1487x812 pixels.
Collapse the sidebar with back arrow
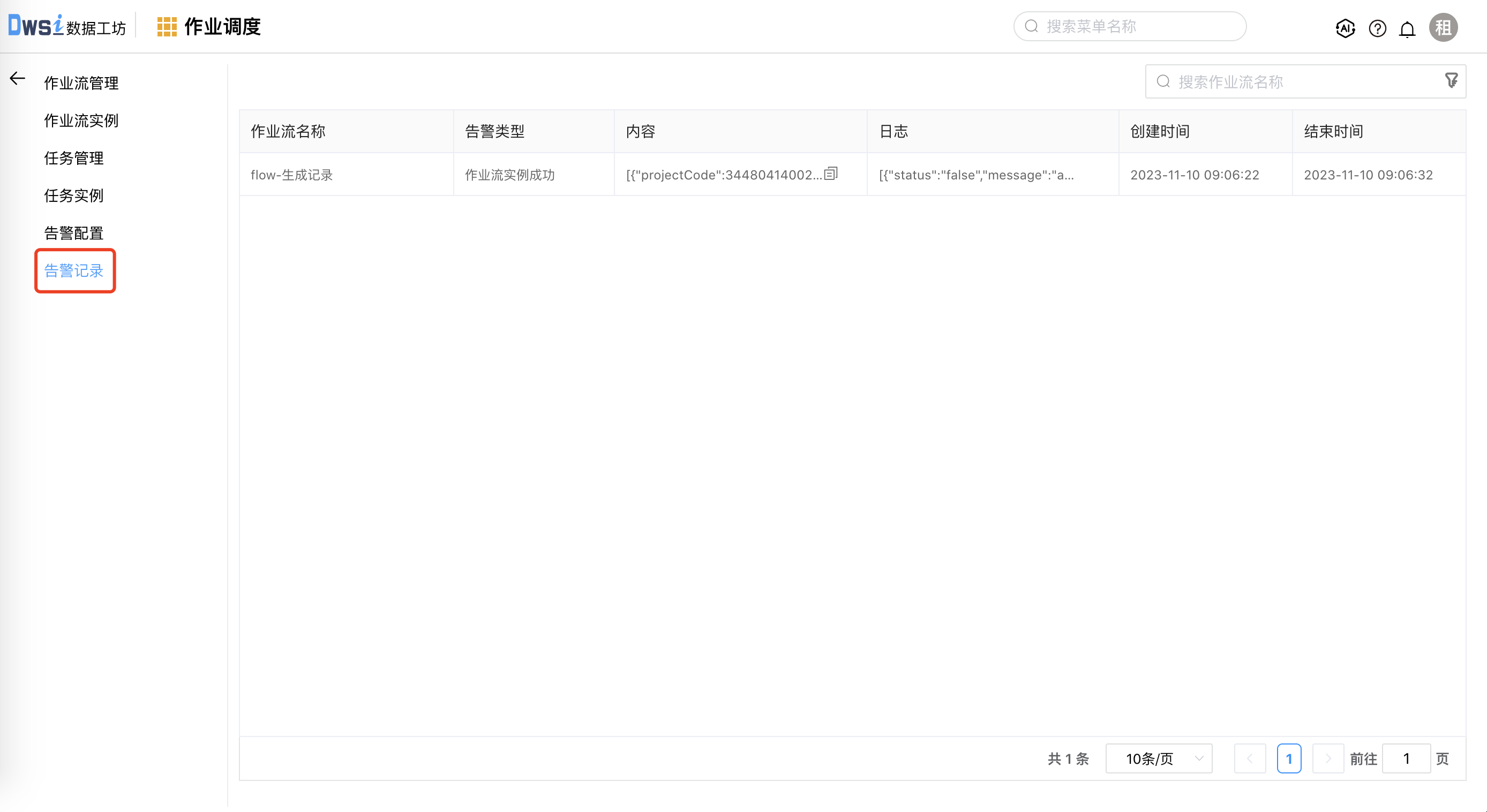[17, 79]
